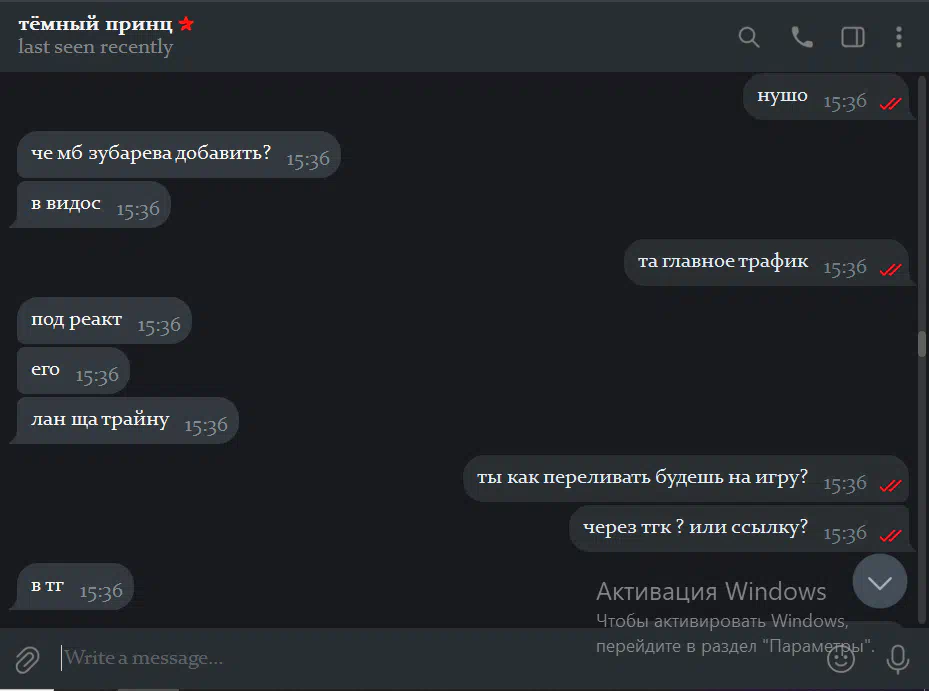Select the message "че мб зубарева добавить?"
The width and height of the screenshot is (929, 691).
point(178,154)
